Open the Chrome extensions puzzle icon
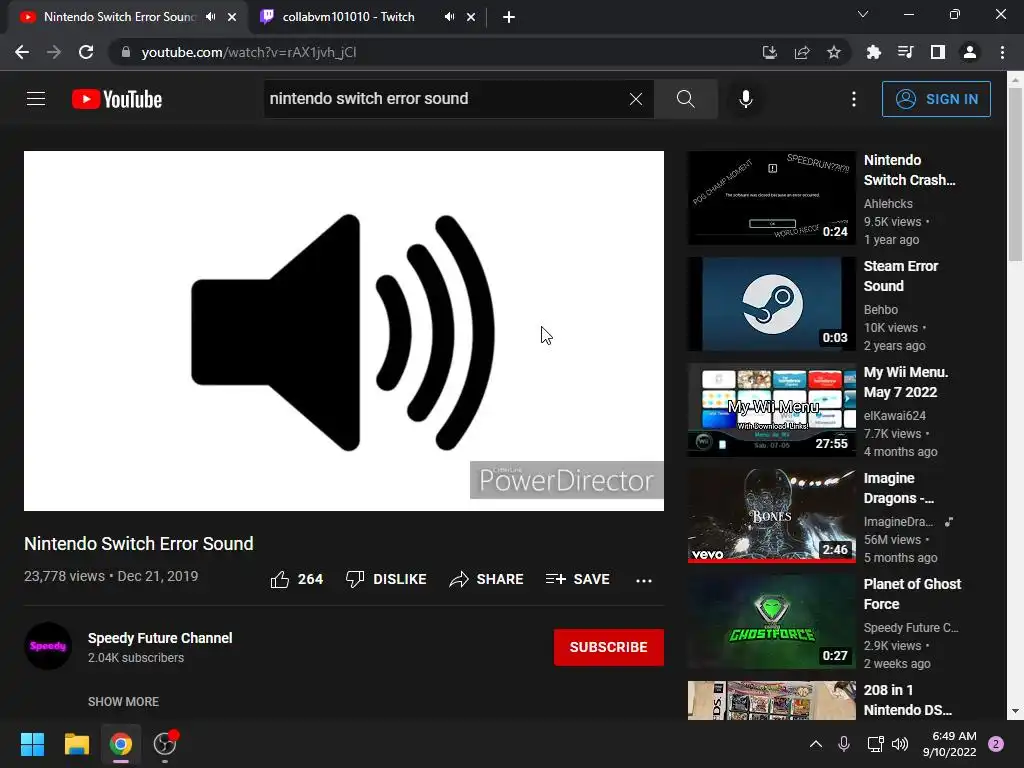The height and width of the screenshot is (768, 1024). (x=873, y=52)
